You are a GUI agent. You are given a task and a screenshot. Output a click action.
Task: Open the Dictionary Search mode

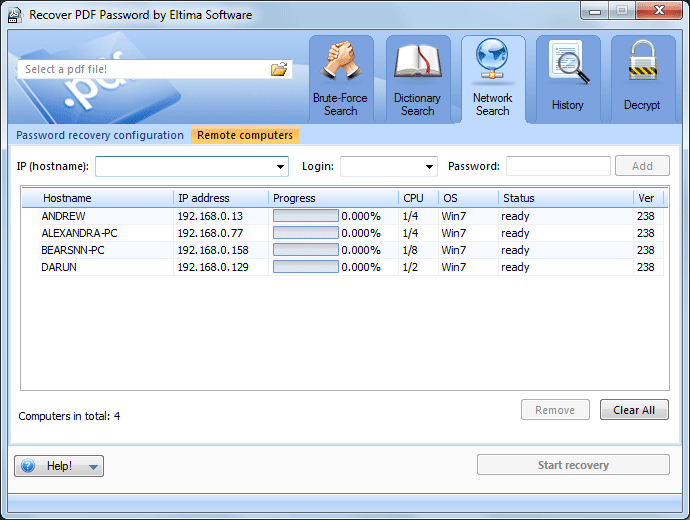(418, 79)
